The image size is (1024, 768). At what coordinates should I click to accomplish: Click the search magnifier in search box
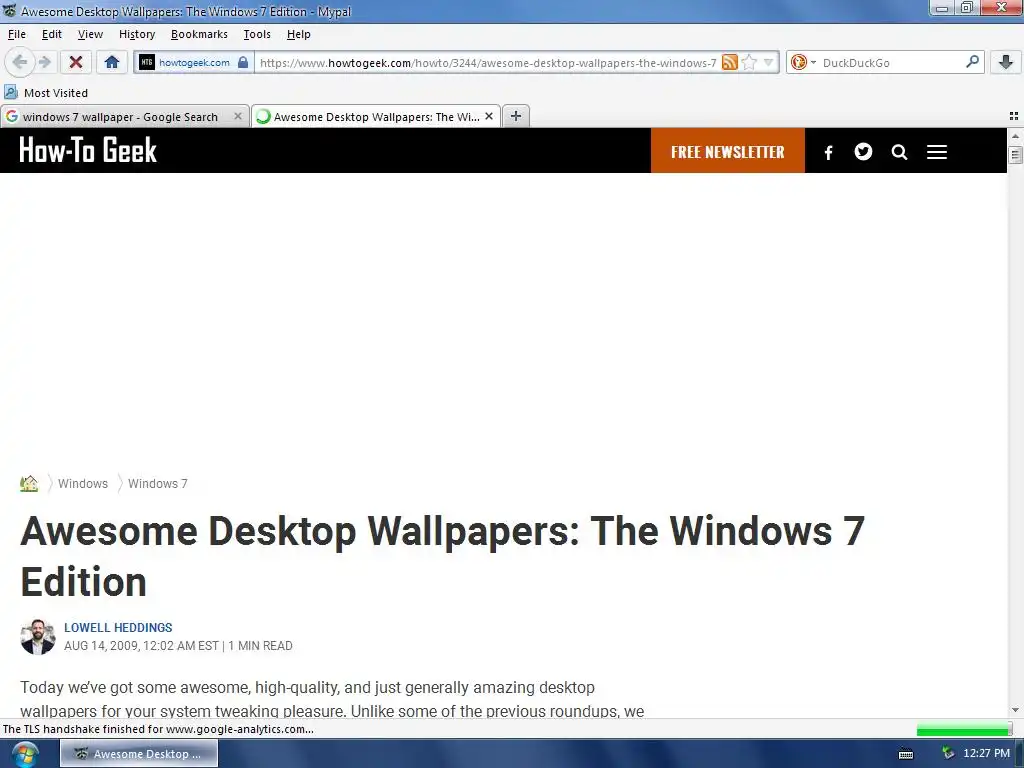coord(972,62)
